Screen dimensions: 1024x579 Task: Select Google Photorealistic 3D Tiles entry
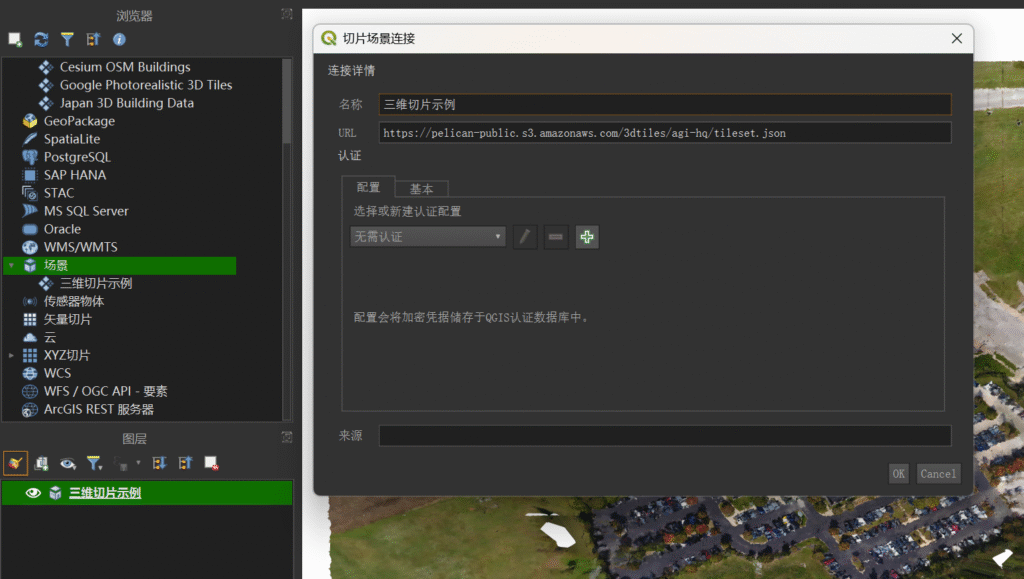coord(146,85)
